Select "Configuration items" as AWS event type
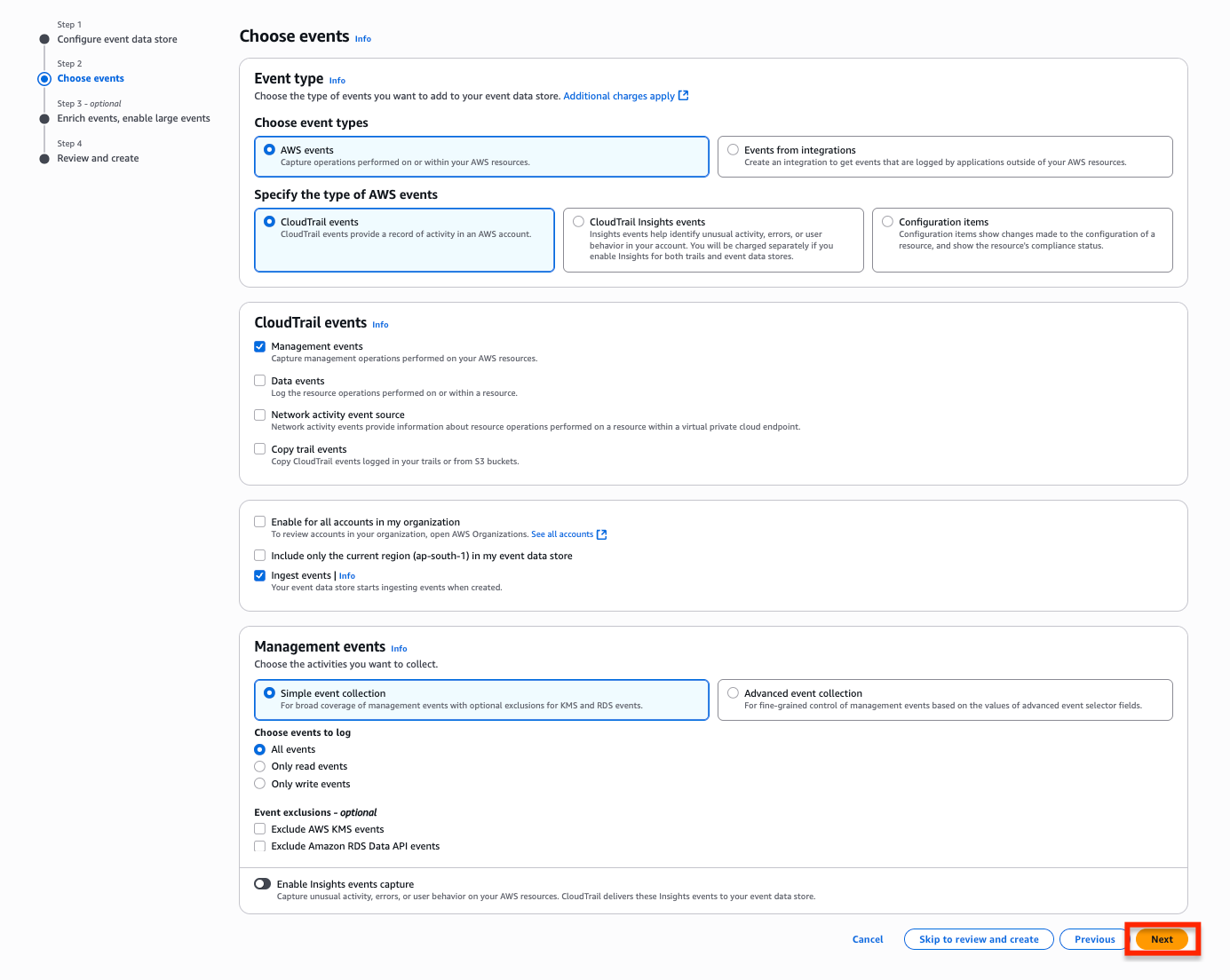Screen dimensions: 1230x980 (x=887, y=221)
